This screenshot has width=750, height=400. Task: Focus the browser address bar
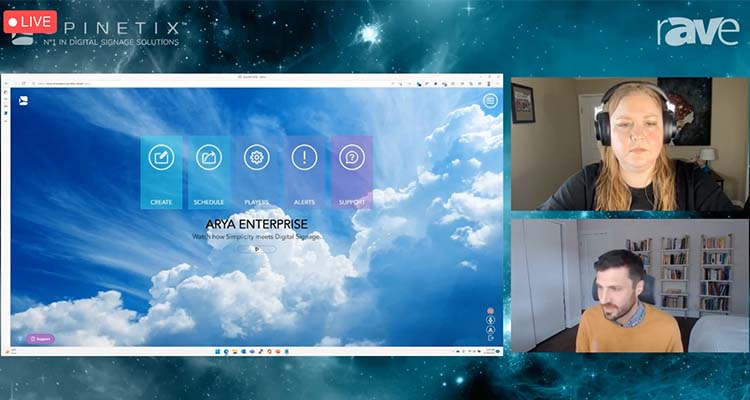[x=210, y=83]
